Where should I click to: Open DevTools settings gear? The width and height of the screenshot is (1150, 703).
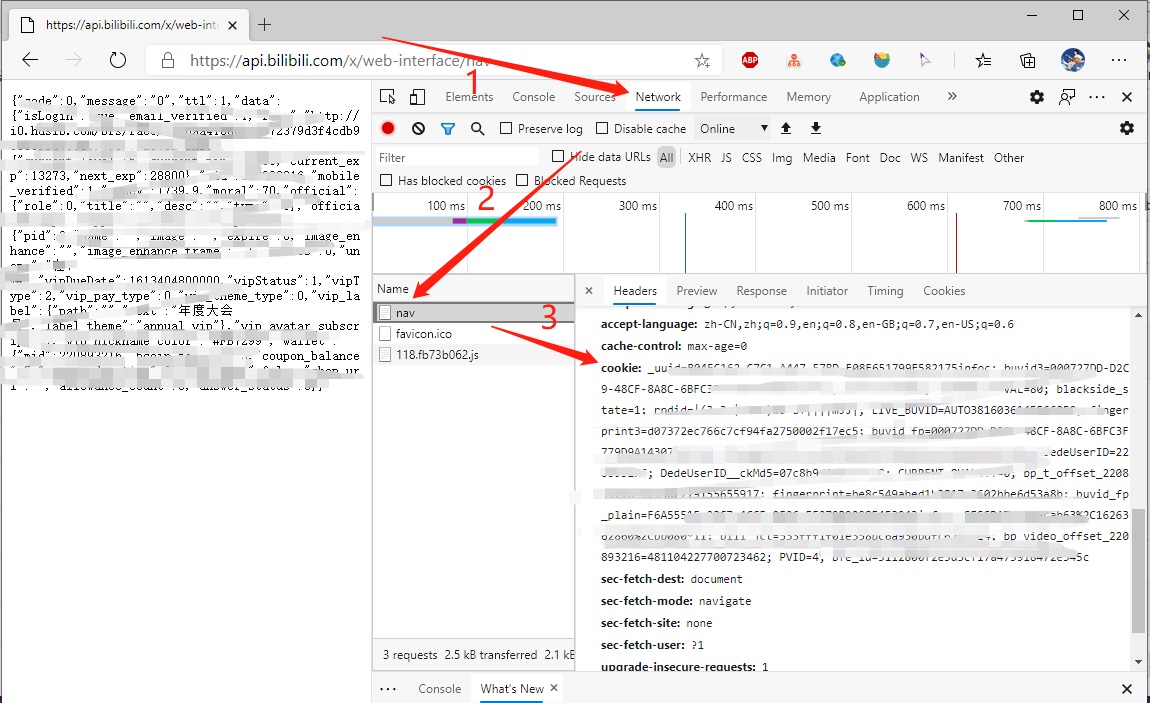pos(1037,97)
